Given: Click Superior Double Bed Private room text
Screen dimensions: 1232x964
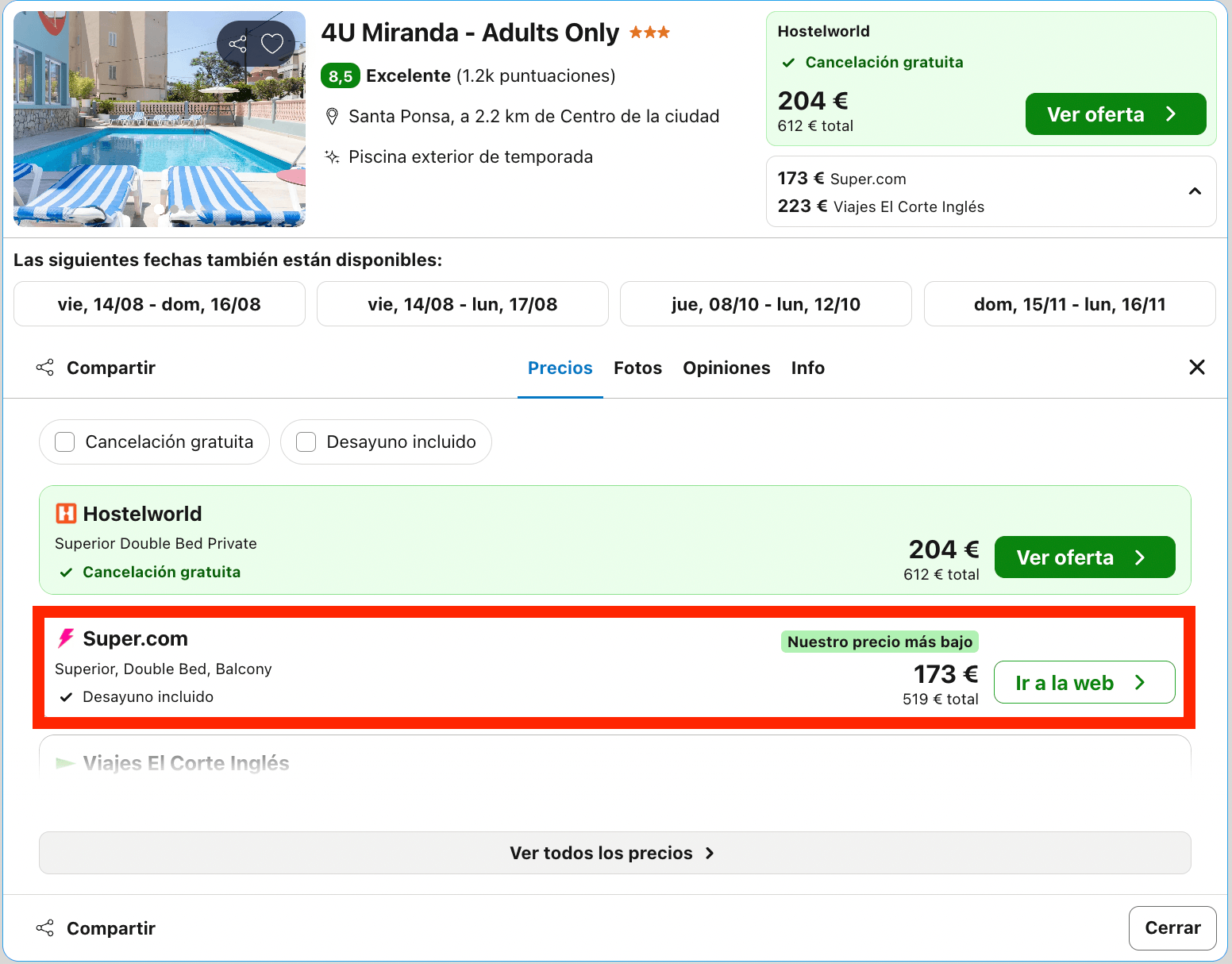Looking at the screenshot, I should pyautogui.click(x=156, y=543).
